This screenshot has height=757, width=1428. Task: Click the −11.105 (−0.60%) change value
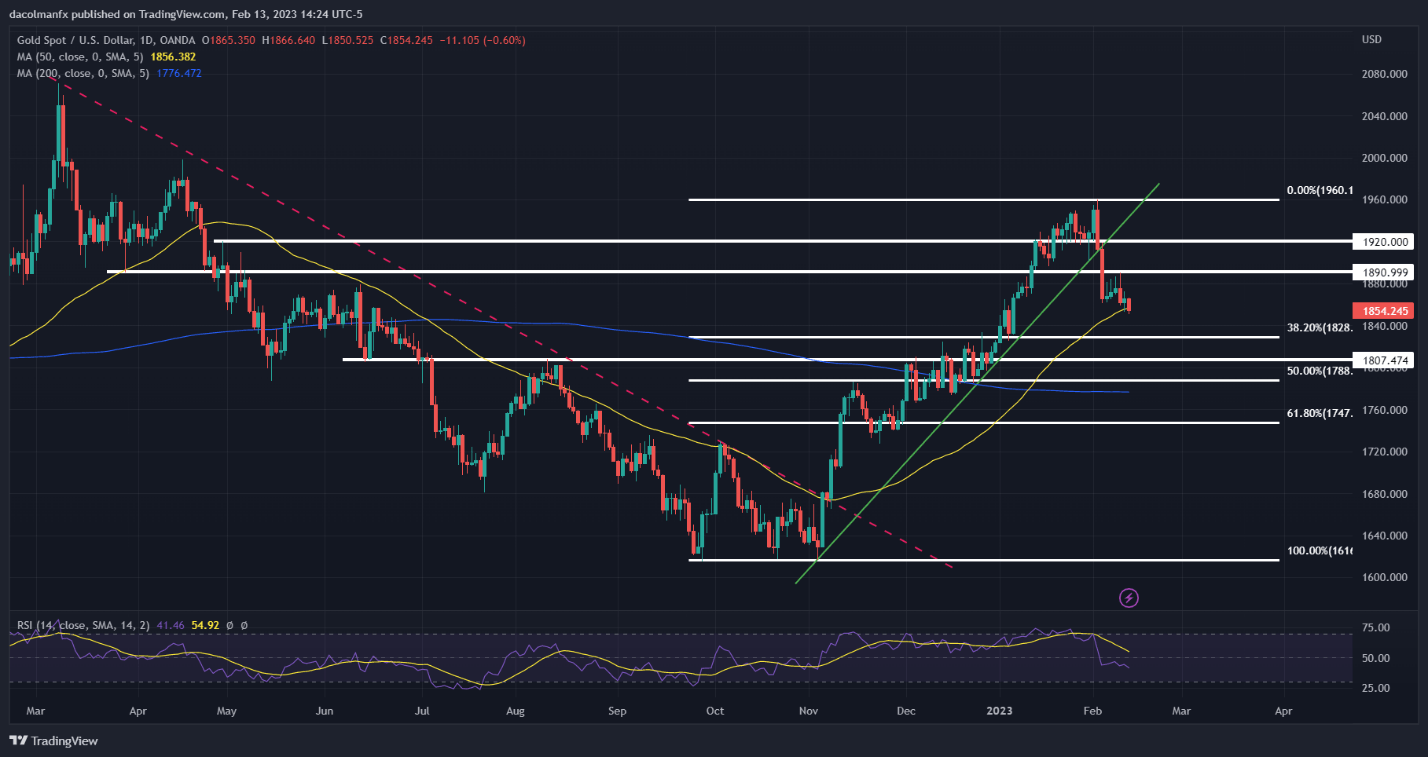click(x=482, y=40)
